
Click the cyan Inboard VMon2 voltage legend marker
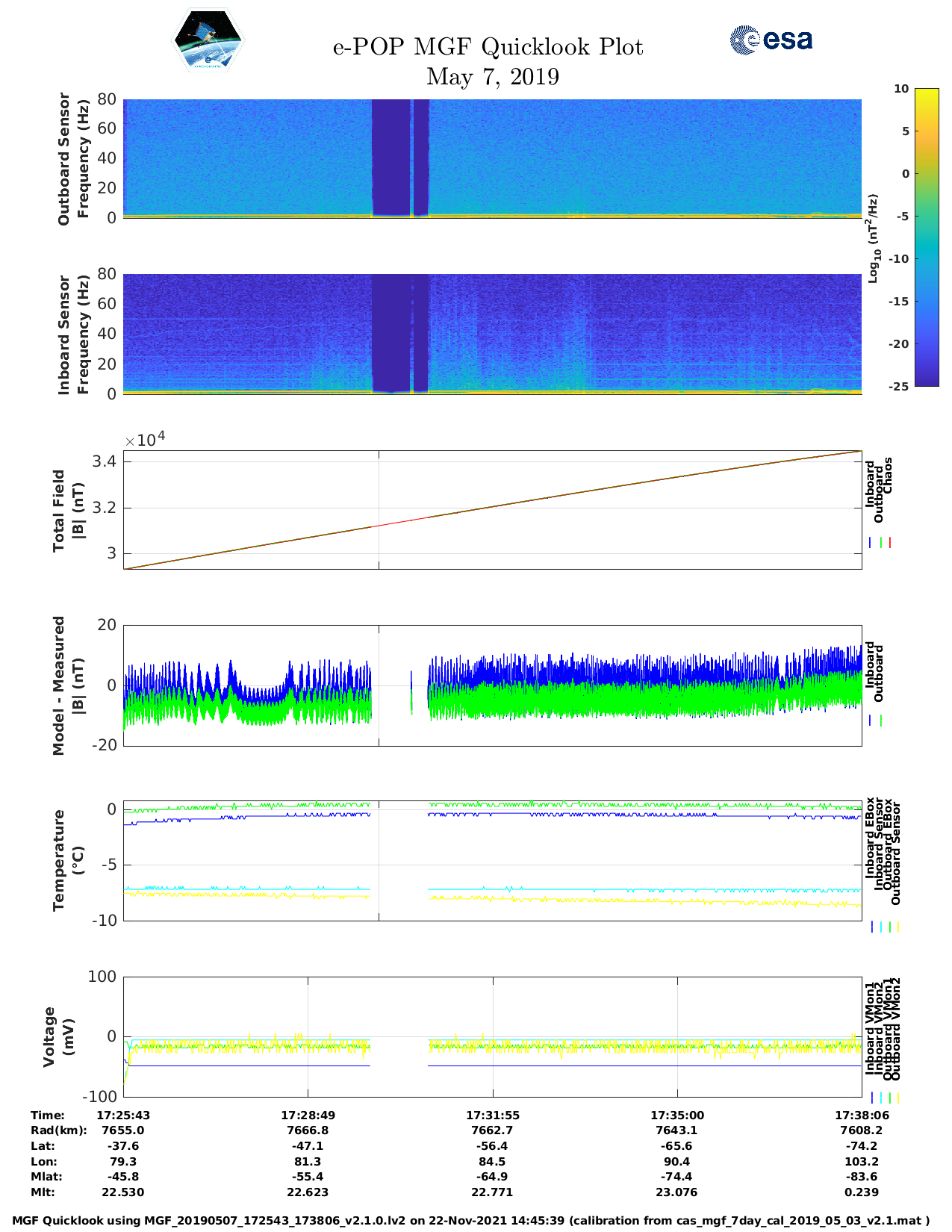point(881,1098)
